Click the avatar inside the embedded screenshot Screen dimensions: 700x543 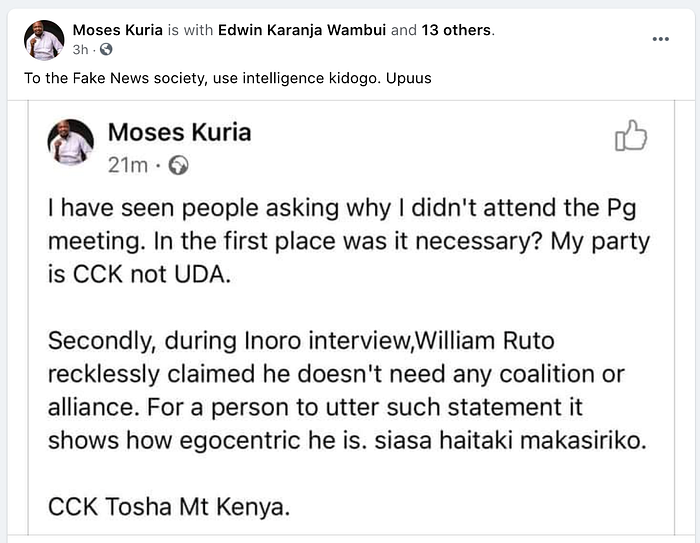tap(70, 142)
